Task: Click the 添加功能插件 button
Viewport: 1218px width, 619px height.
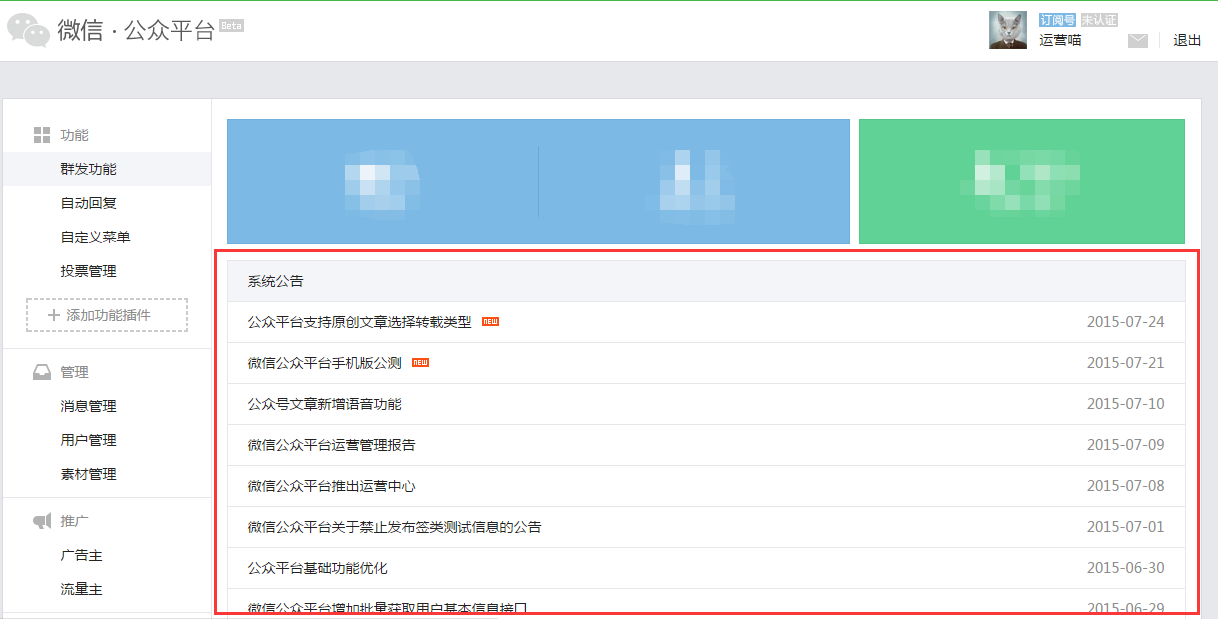Action: point(107,315)
